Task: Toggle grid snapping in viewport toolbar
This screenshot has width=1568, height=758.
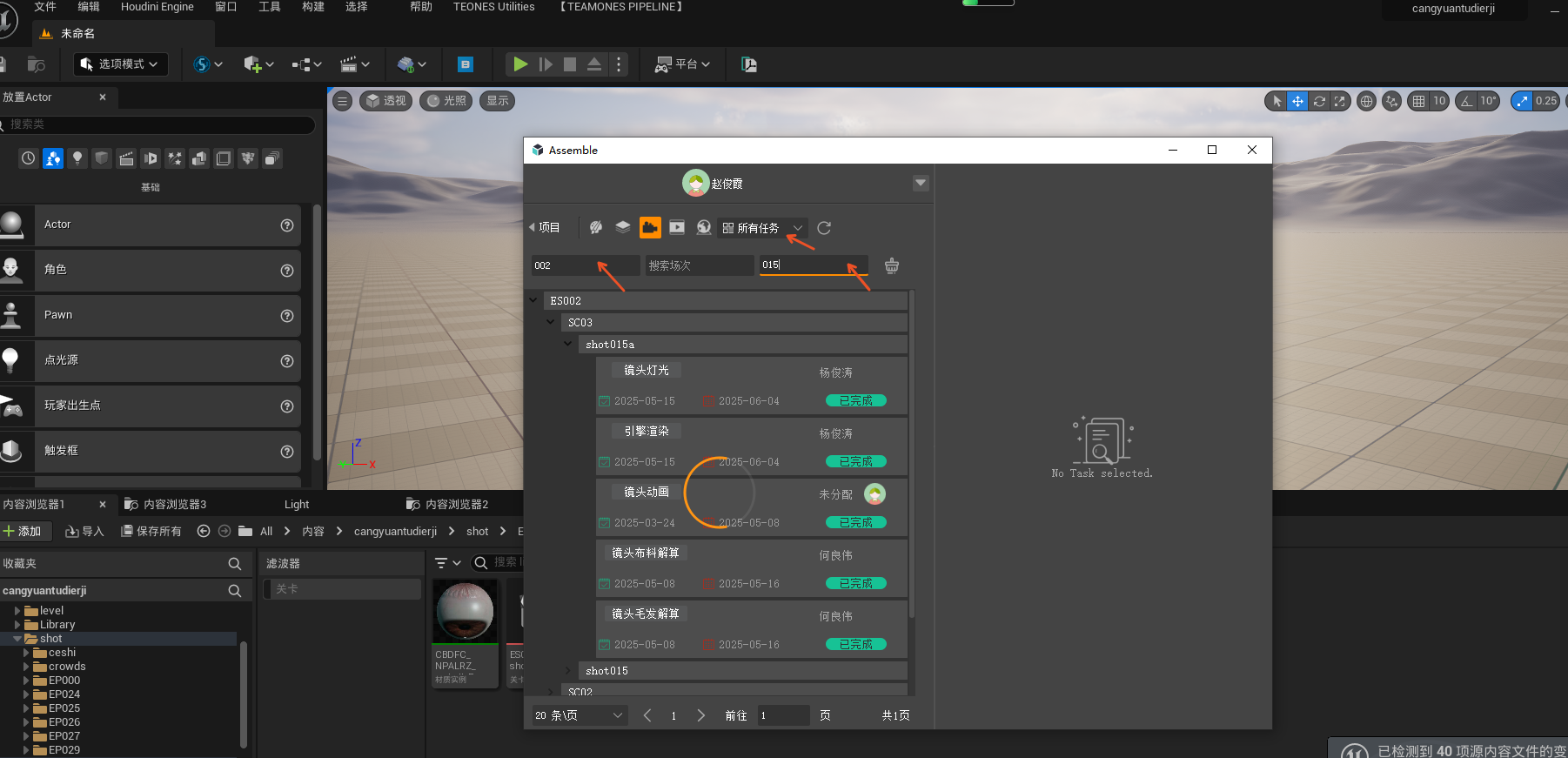Action: pos(1419,101)
